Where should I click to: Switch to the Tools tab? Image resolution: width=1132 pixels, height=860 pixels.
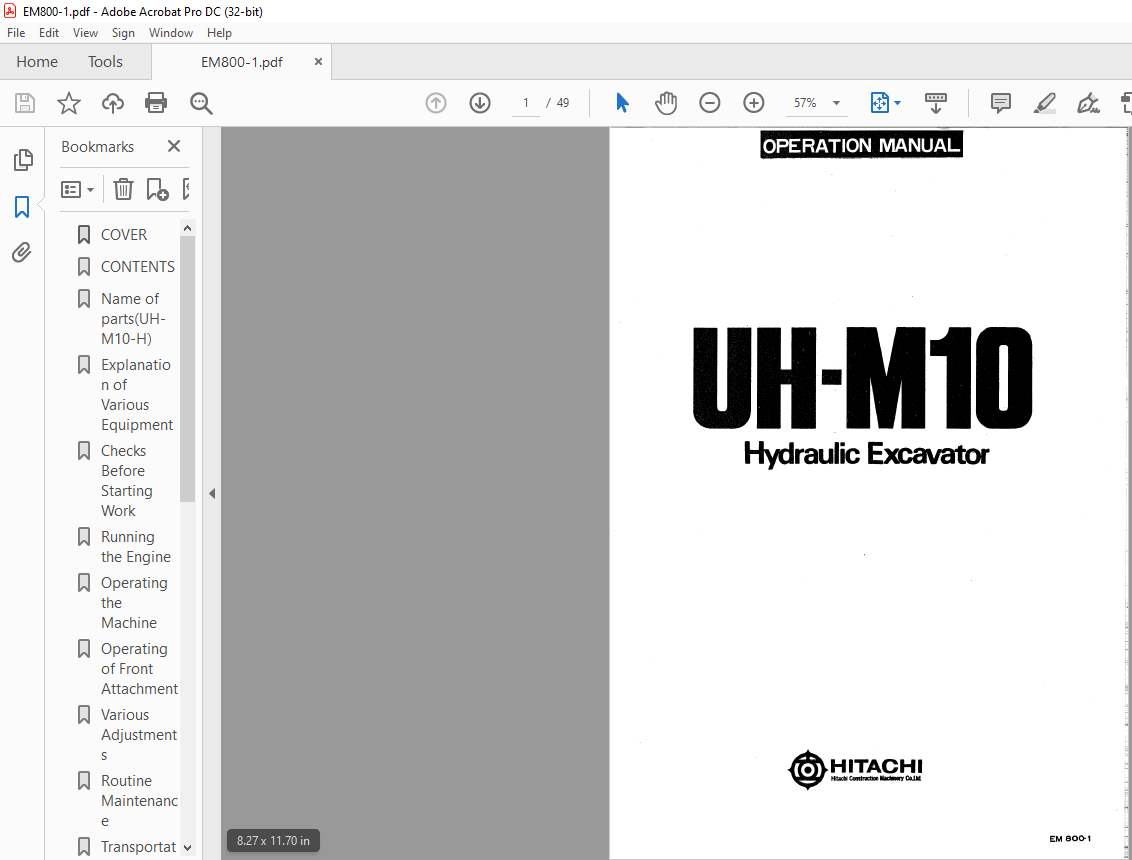105,62
